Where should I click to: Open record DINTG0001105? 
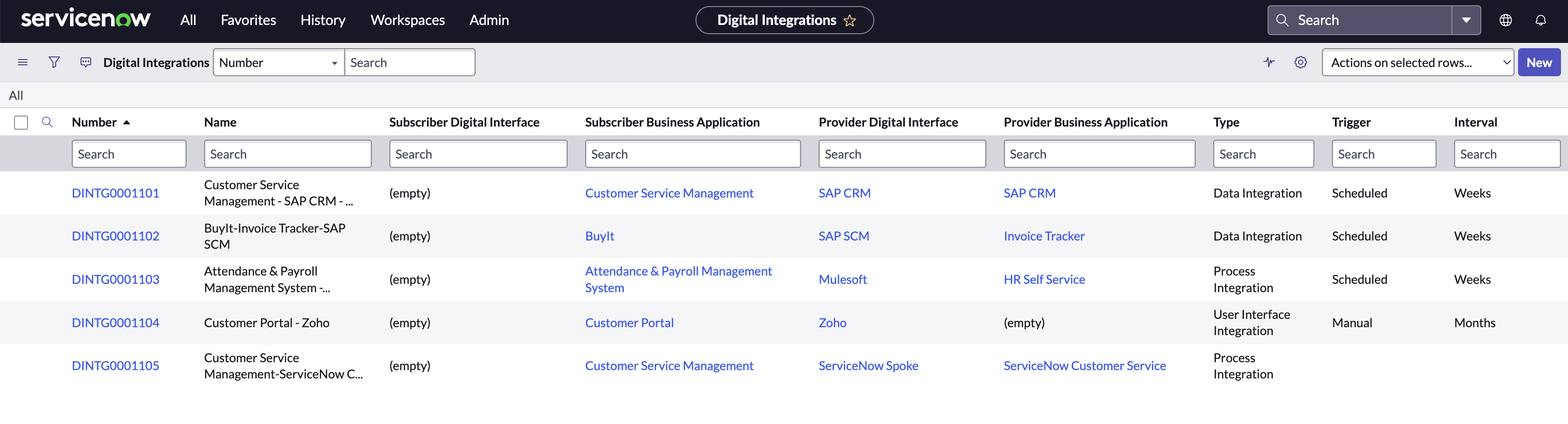click(x=116, y=366)
